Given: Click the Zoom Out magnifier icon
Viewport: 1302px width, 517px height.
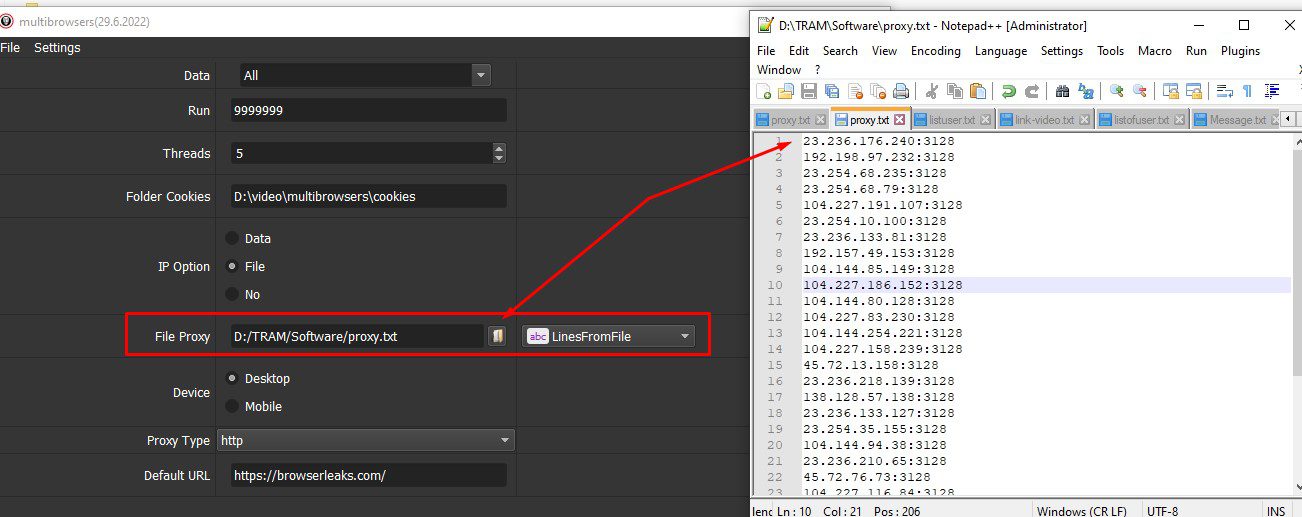Looking at the screenshot, I should tap(1140, 91).
